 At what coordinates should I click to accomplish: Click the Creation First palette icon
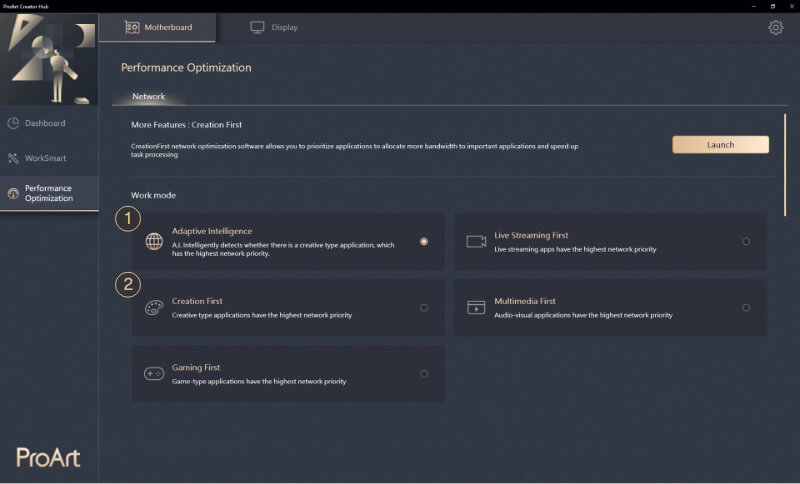[x=154, y=307]
